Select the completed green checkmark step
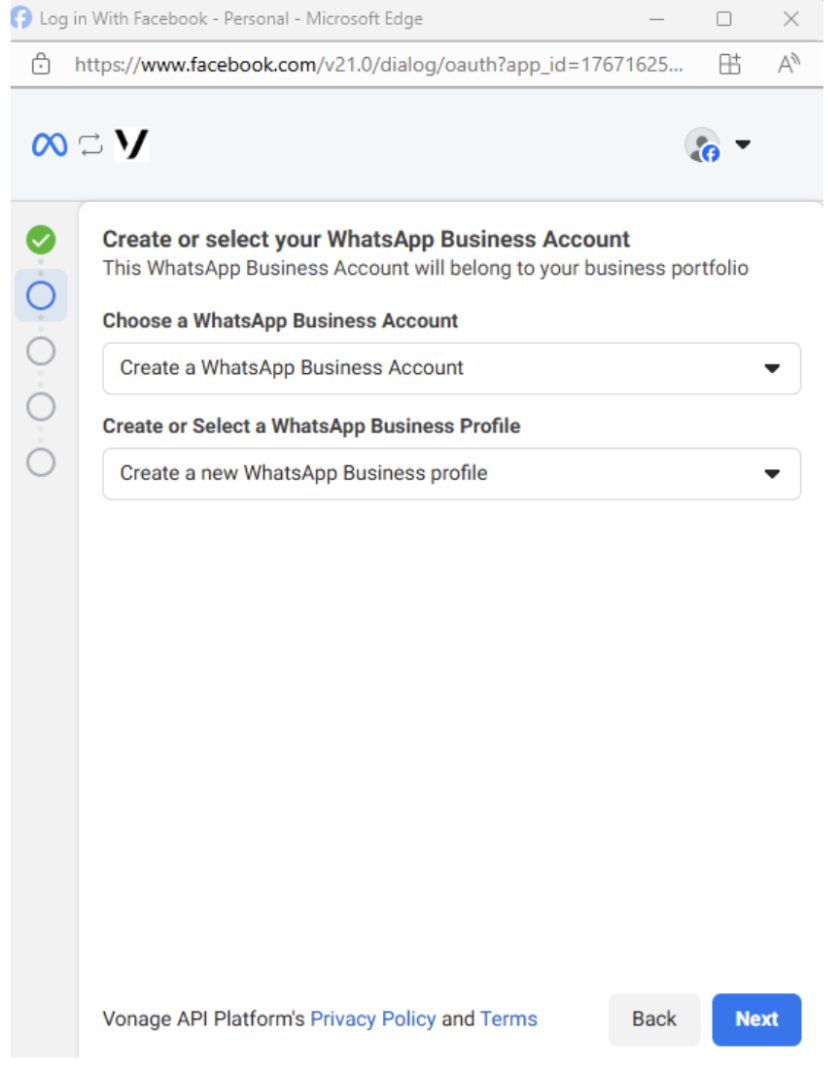The image size is (828, 1078). (x=41, y=240)
